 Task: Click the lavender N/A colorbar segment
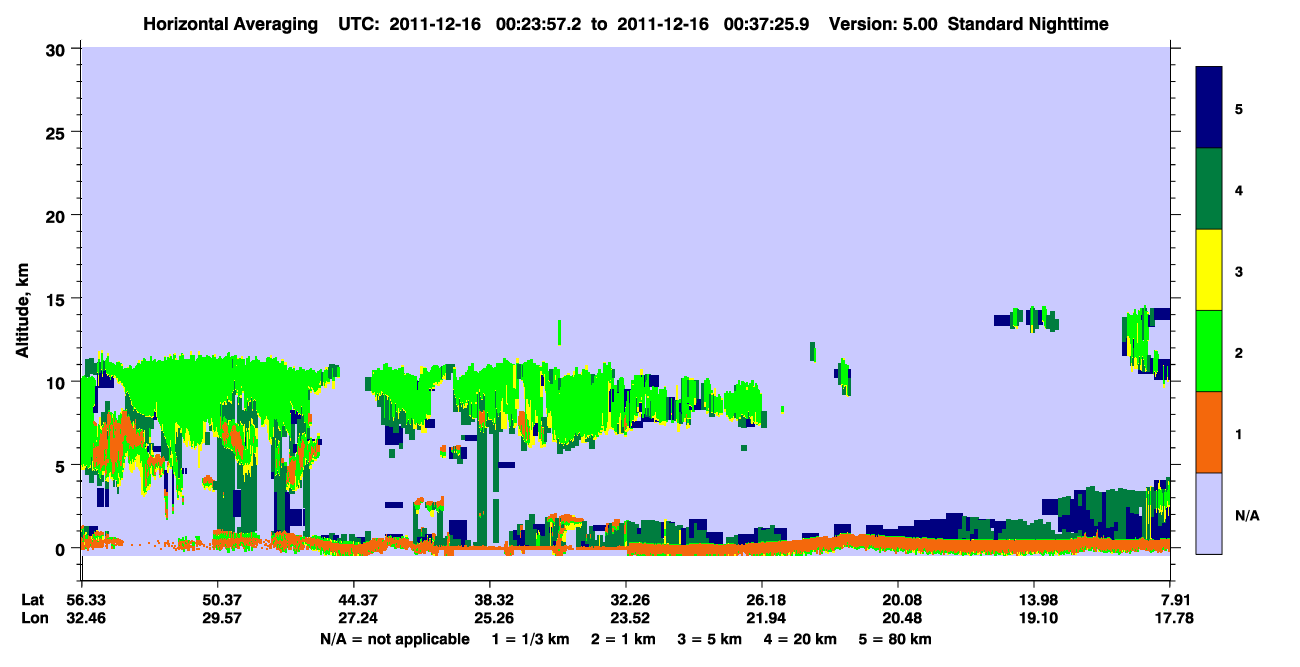1209,513
